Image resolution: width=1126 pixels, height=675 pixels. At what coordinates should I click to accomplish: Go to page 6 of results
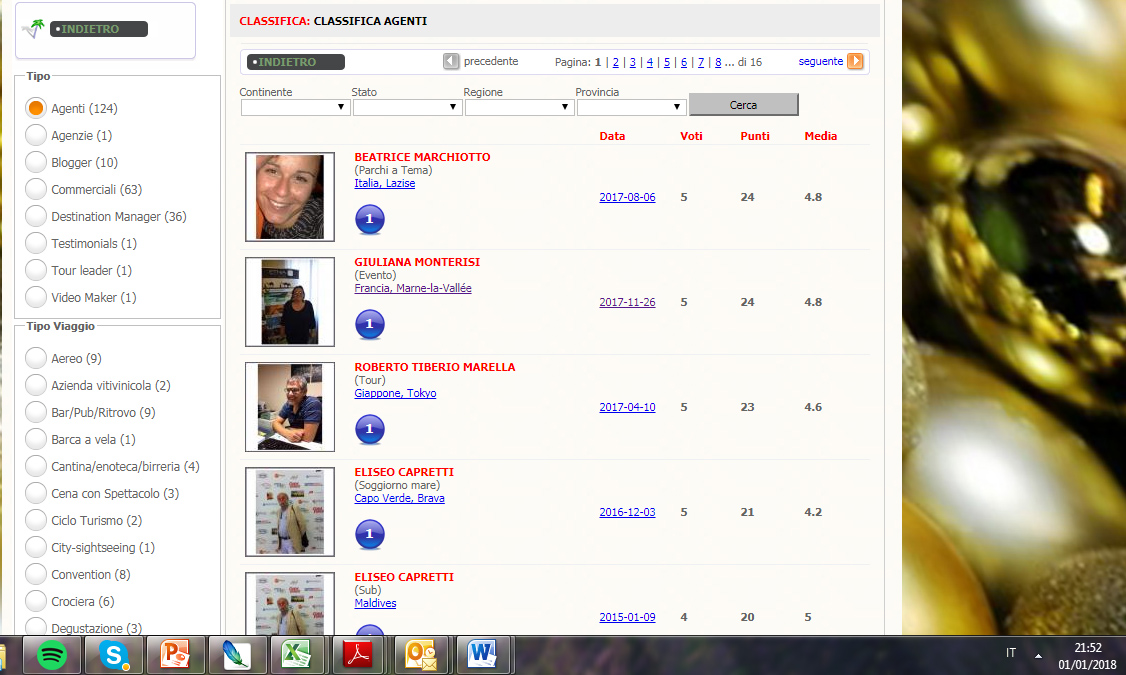coord(684,62)
